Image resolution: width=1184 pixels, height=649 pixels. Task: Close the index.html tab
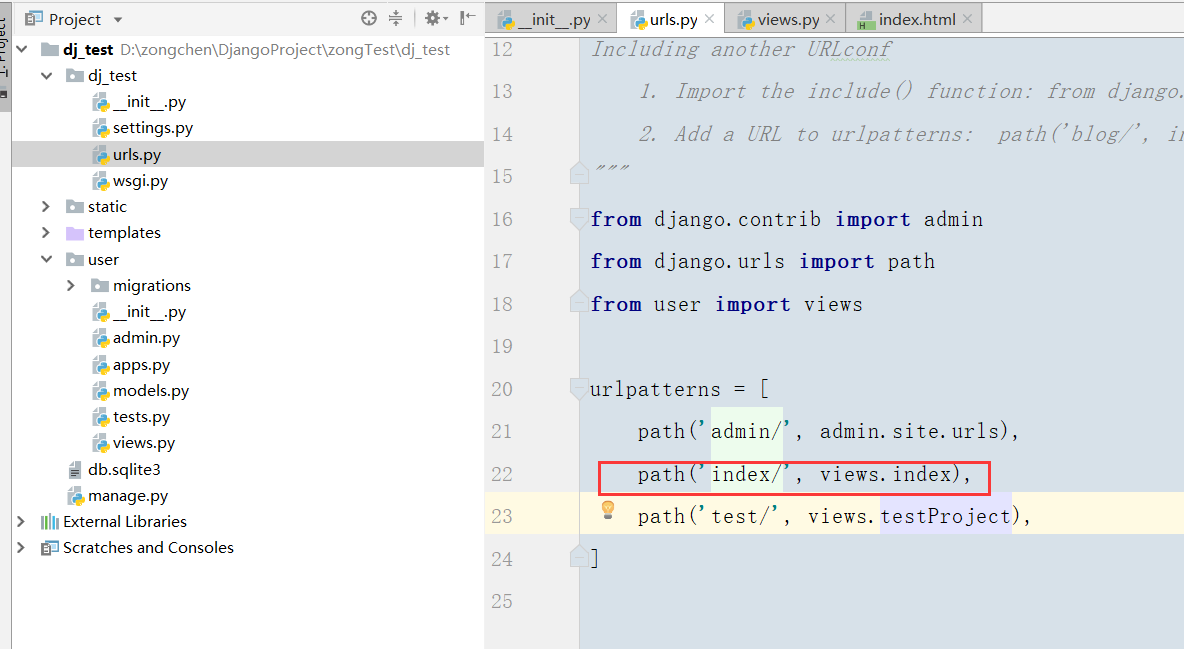967,19
